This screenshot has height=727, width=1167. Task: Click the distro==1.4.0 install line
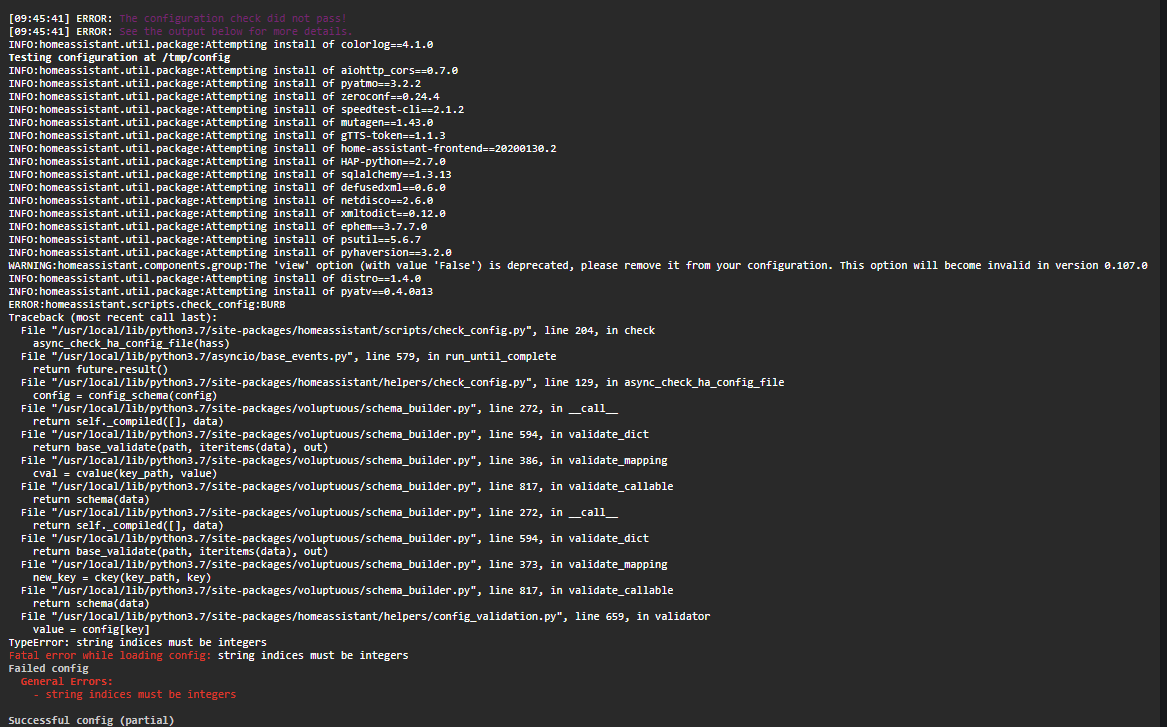pyautogui.click(x=214, y=278)
